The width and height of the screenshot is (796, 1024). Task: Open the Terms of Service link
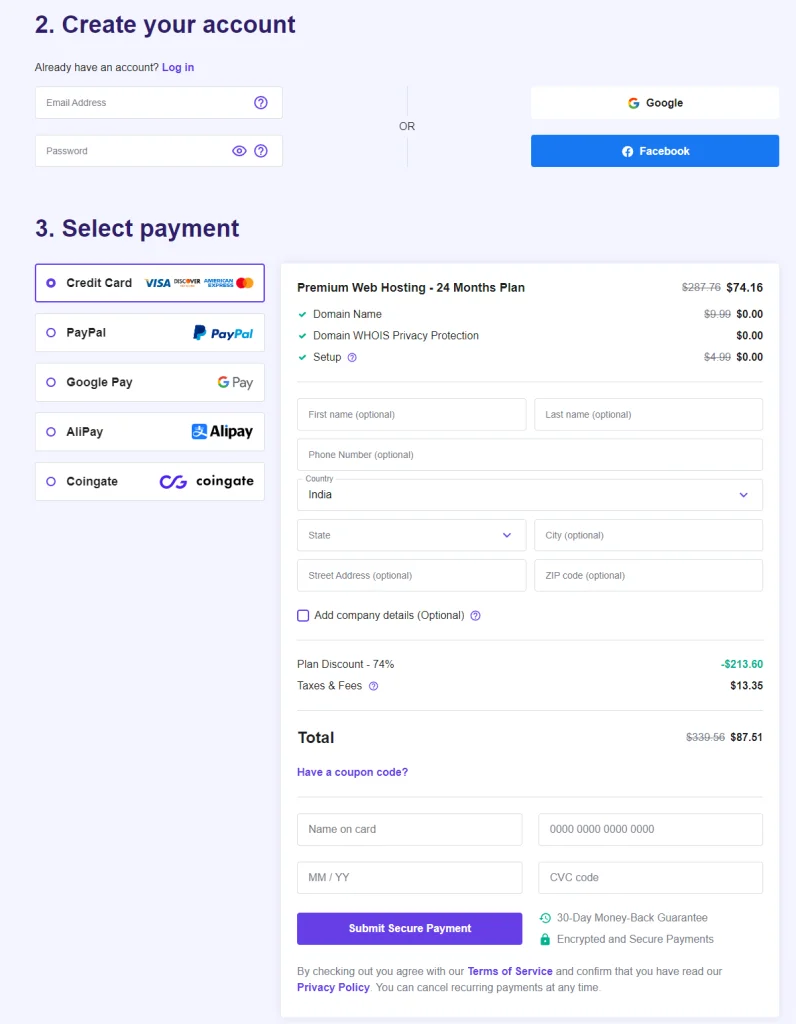pos(509,971)
